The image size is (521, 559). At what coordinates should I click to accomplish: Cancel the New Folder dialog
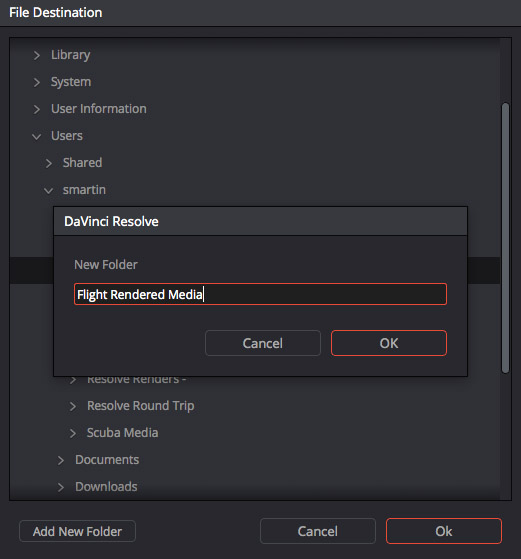click(263, 343)
